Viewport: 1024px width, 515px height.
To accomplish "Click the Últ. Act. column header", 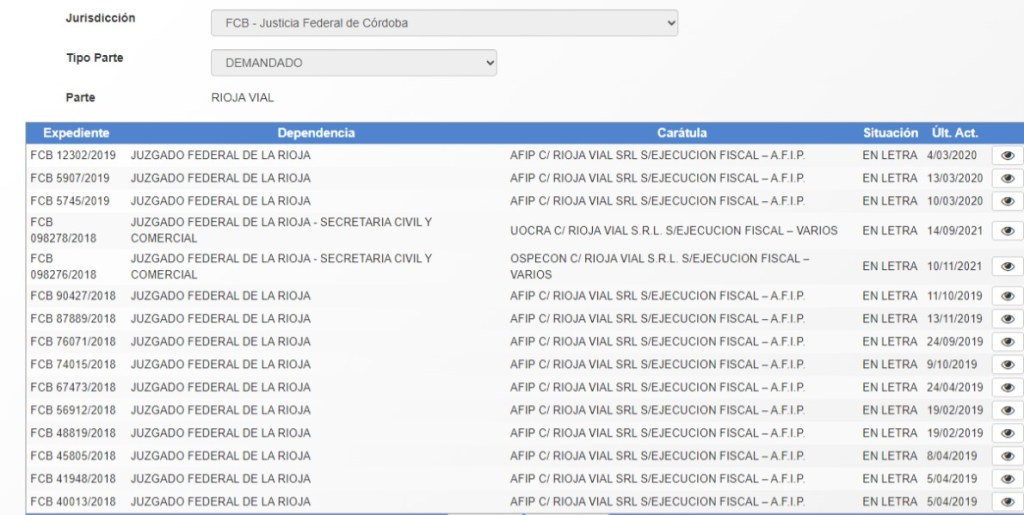I will 955,133.
